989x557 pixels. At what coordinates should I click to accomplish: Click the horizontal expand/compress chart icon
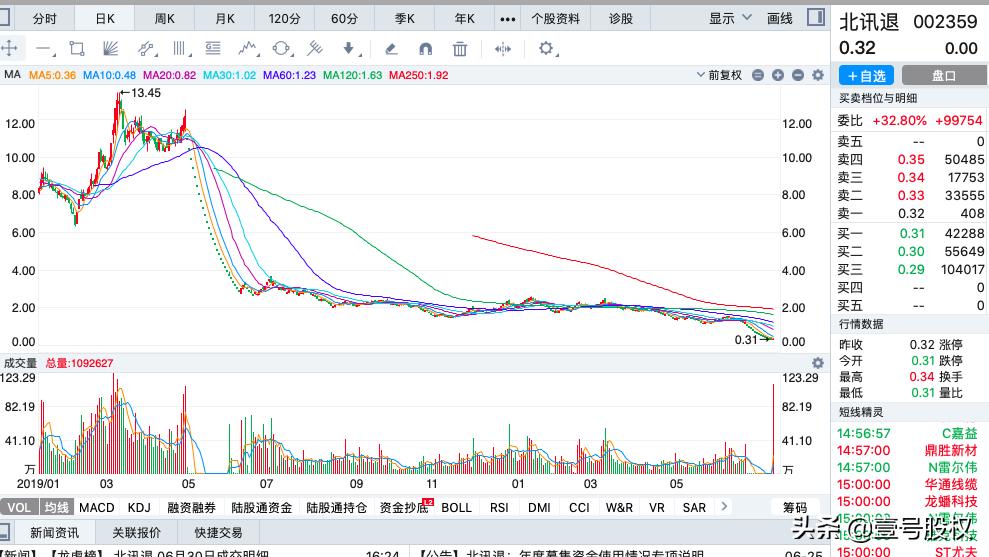pyautogui.click(x=503, y=49)
